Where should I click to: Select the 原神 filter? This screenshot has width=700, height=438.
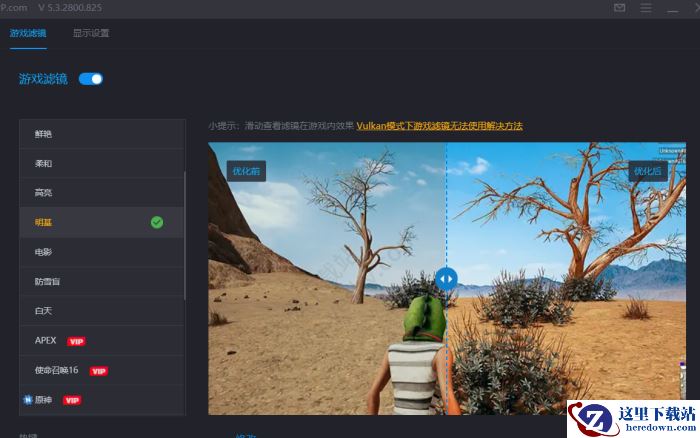click(x=102, y=400)
